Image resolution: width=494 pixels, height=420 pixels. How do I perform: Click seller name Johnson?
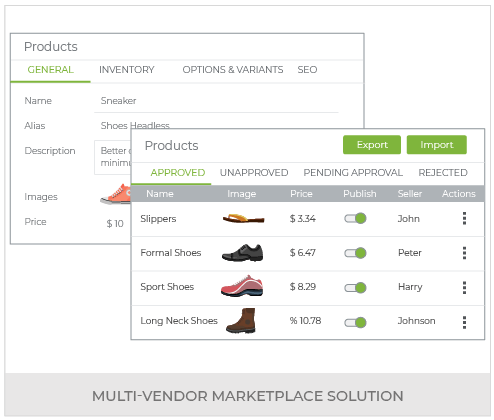tap(416, 321)
